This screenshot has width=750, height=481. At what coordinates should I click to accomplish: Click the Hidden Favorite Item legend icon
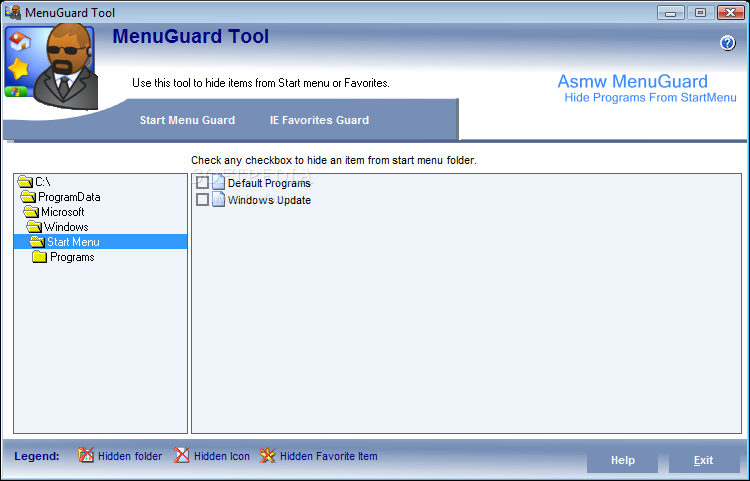(x=268, y=455)
